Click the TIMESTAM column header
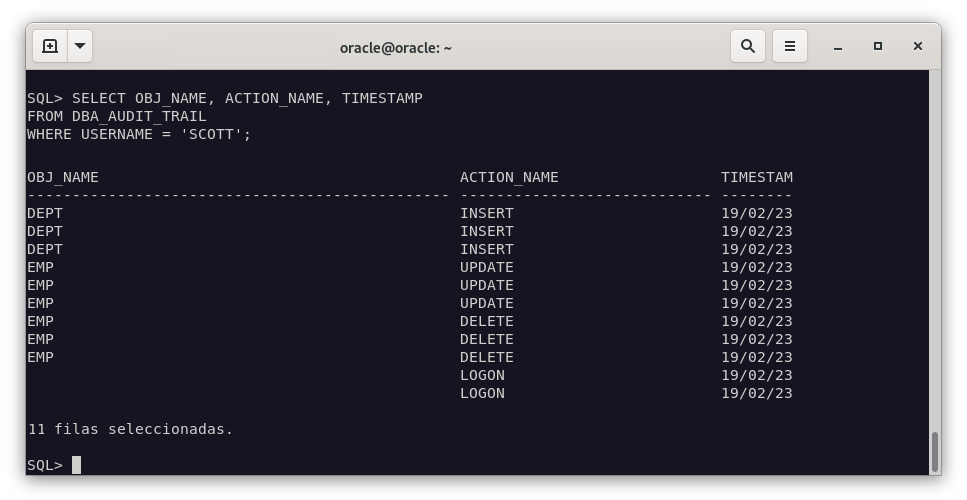This screenshot has width=967, height=500. [x=756, y=177]
